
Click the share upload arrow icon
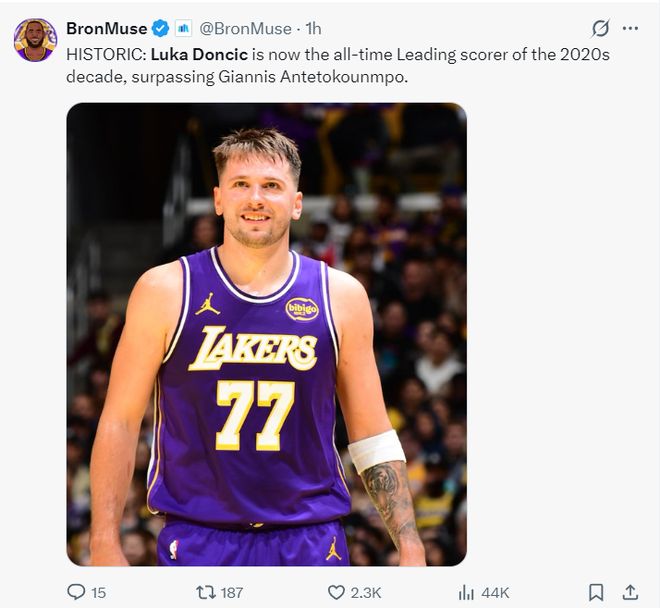(x=630, y=592)
